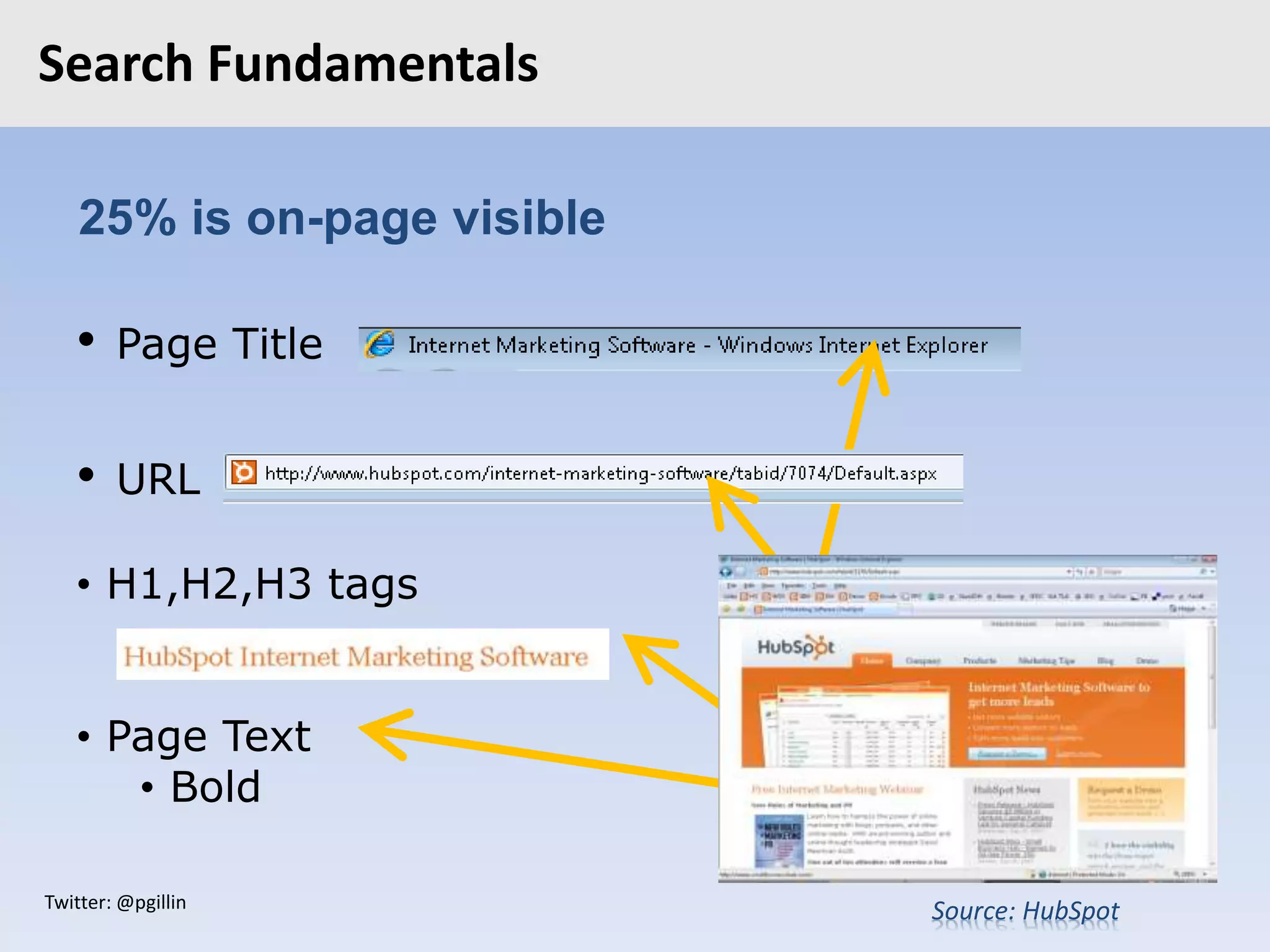This screenshot has width=1270, height=952.
Task: Open the Company tab on HubSpot site
Action: click(x=923, y=661)
